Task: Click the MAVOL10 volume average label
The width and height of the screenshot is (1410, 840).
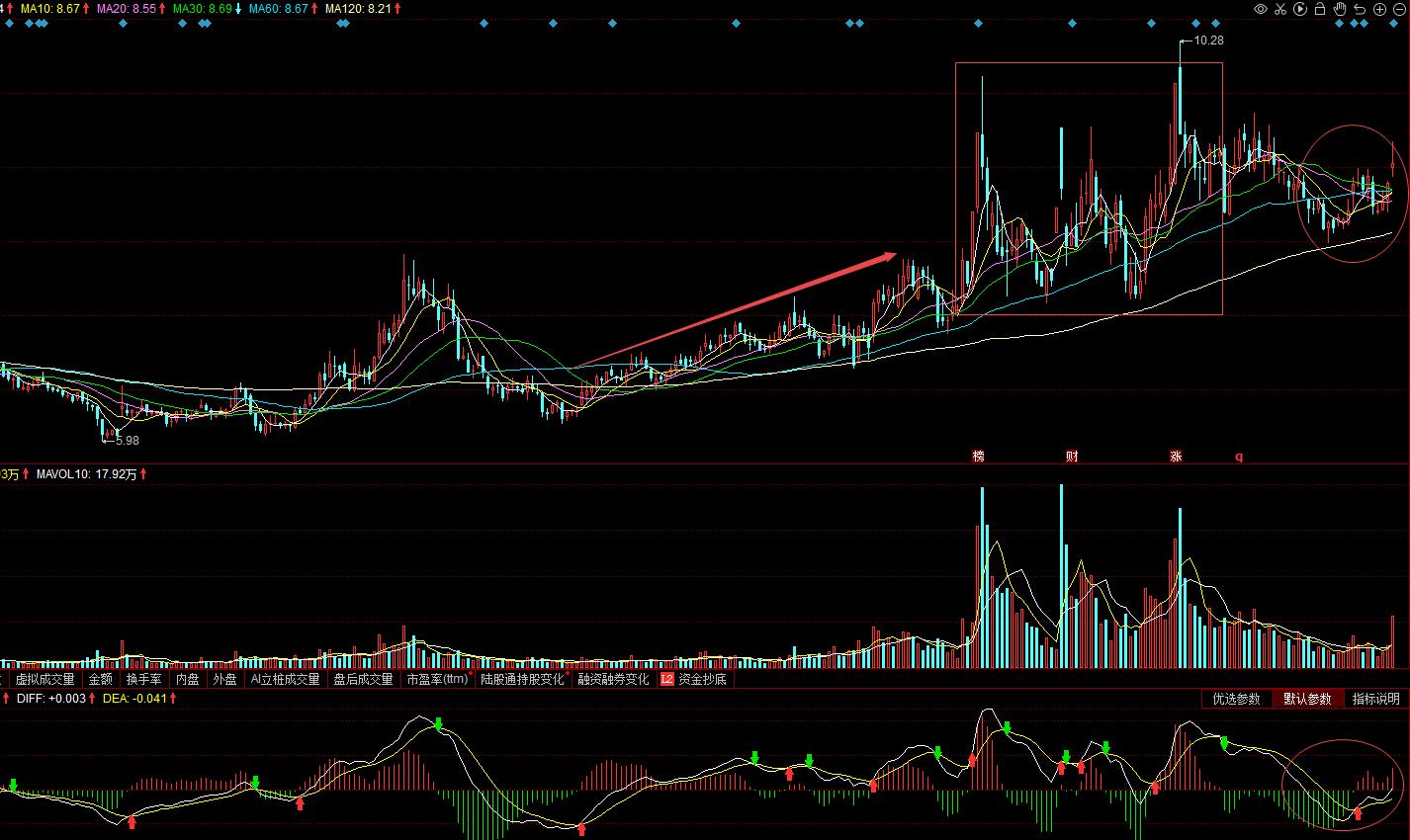Action: tap(87, 474)
